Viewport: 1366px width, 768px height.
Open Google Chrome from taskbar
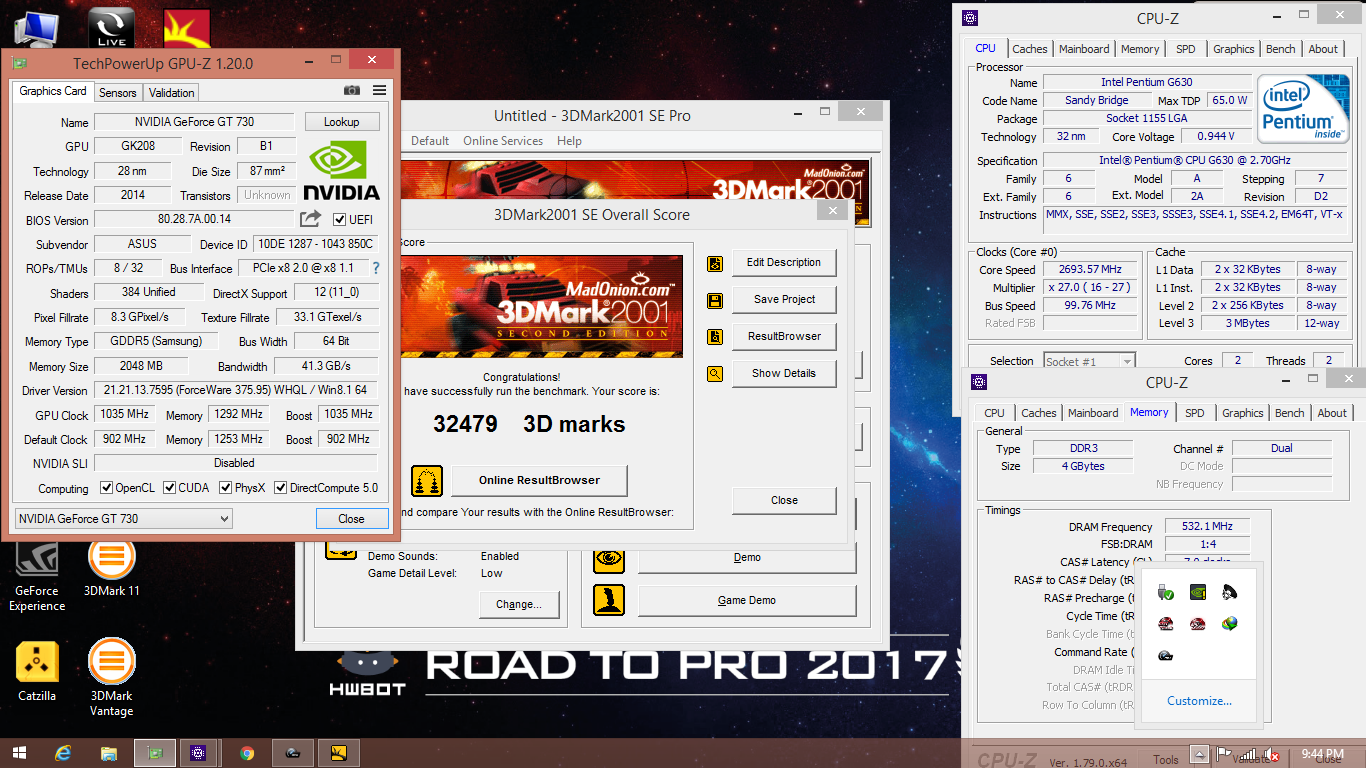247,753
